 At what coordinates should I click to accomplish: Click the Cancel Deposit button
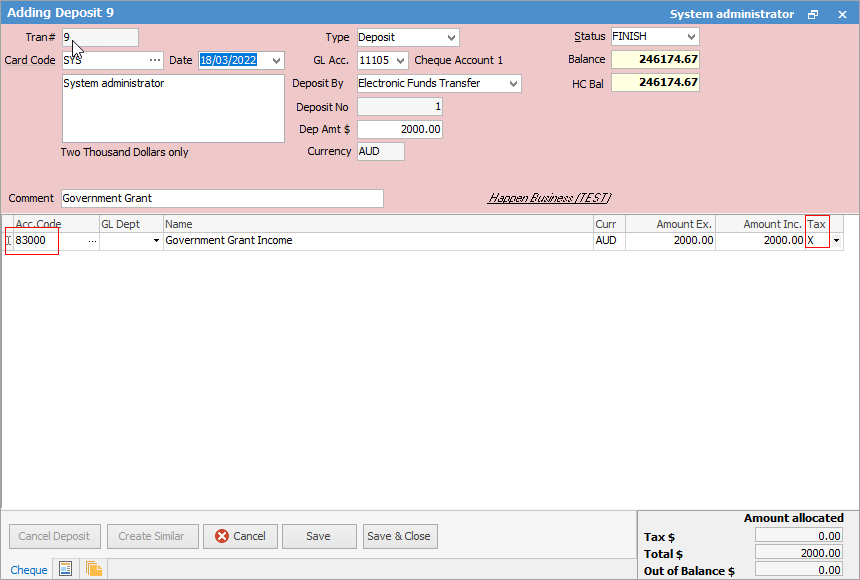click(x=54, y=536)
